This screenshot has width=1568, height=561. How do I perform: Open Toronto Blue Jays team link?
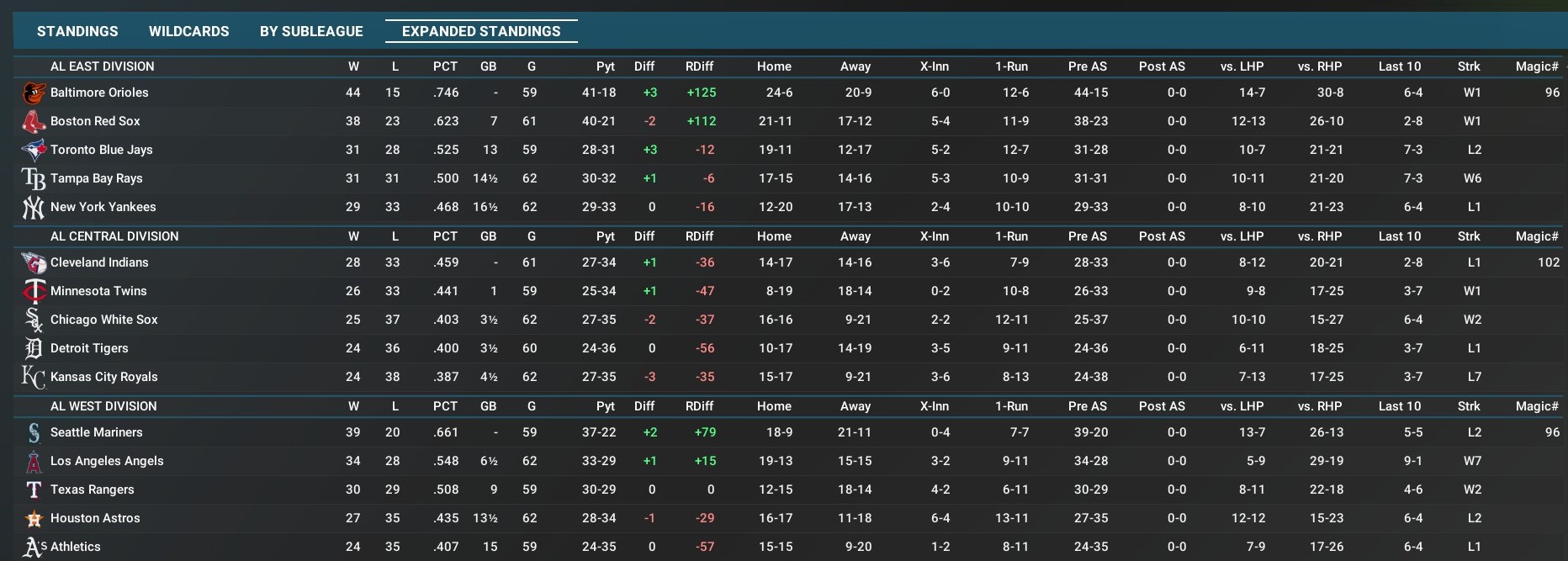102,150
